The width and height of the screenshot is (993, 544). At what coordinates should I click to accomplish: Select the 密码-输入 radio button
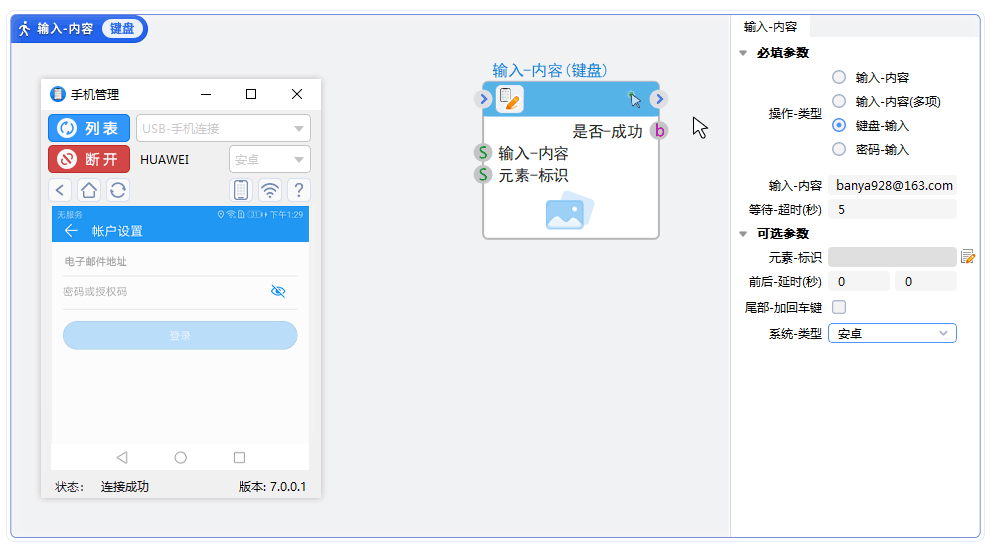coord(838,149)
